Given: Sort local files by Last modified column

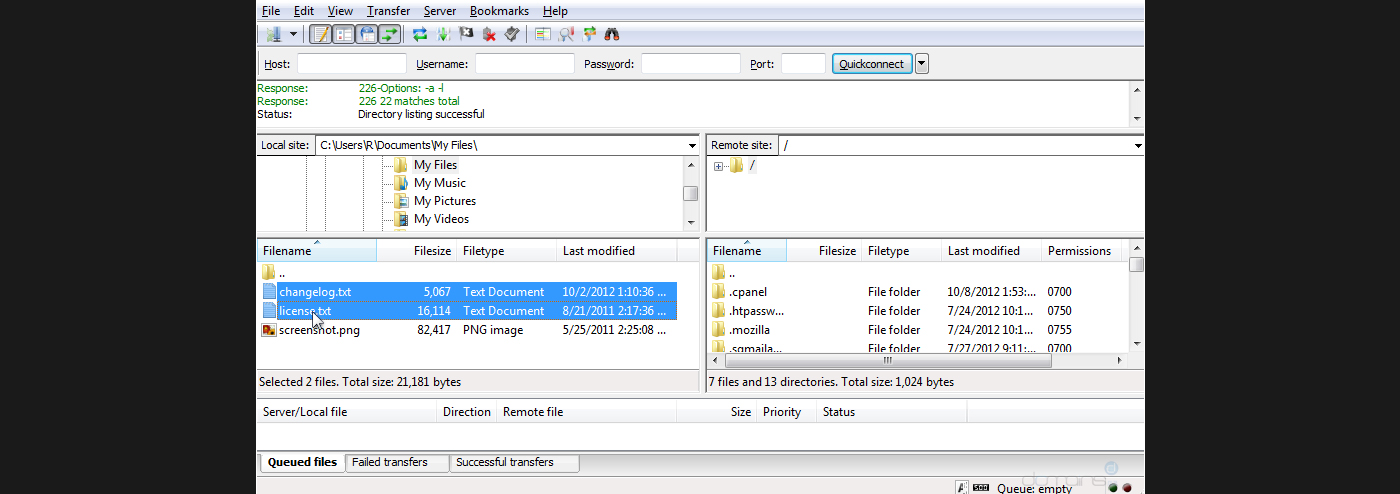Looking at the screenshot, I should (616, 251).
